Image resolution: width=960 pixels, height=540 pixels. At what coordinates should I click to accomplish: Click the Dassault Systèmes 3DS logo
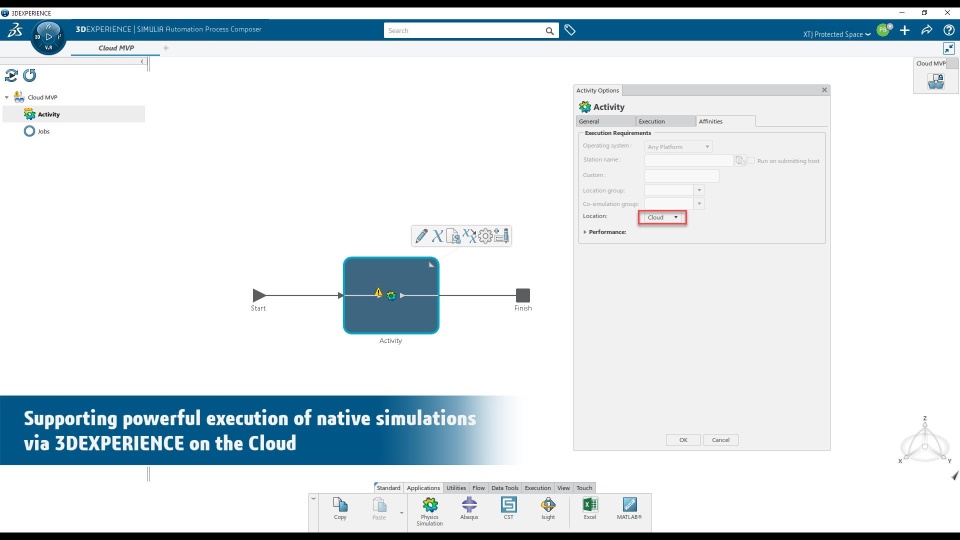[x=15, y=30]
